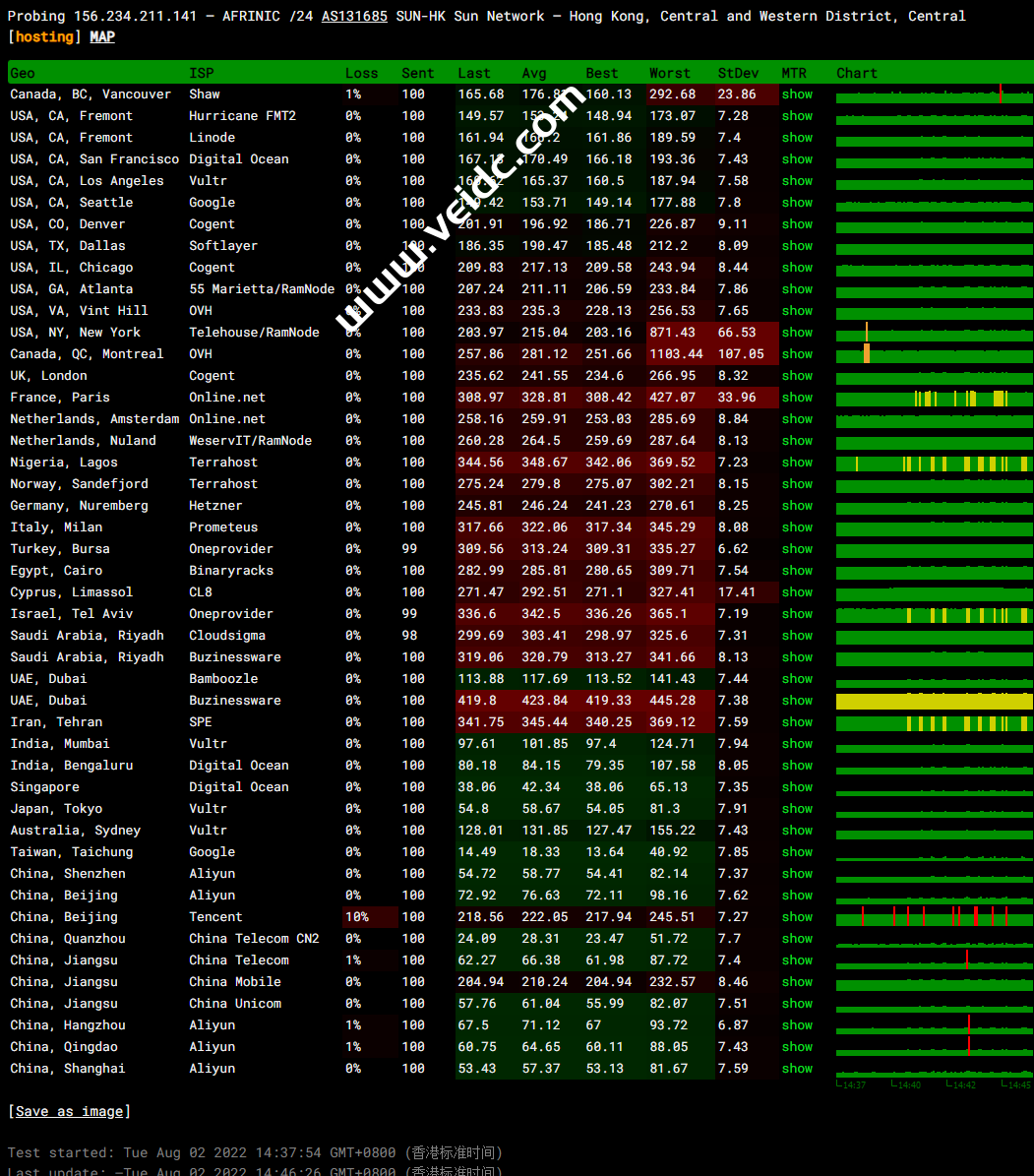Click the Norway, Sandefjord row label
1034x1176 pixels.
point(79,484)
